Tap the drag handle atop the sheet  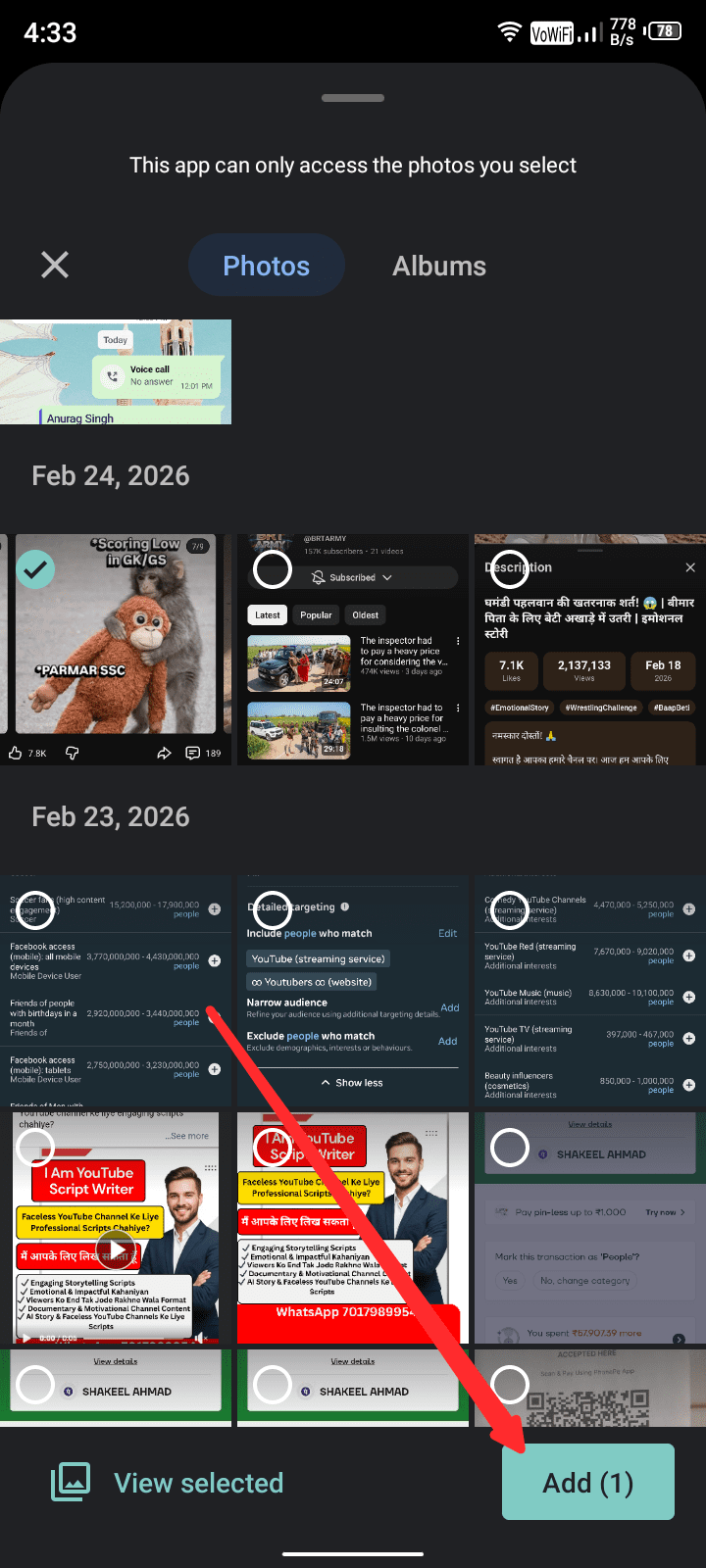coord(353,98)
